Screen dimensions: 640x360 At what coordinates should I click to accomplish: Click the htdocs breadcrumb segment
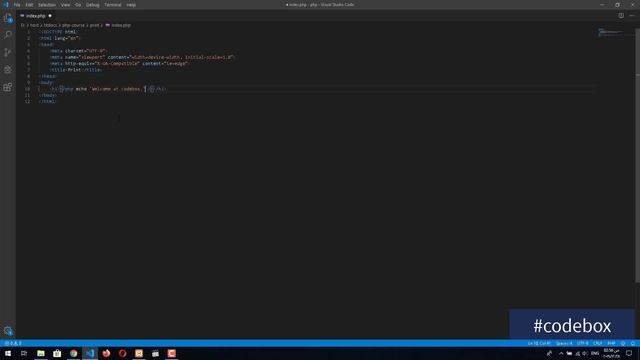pos(51,25)
